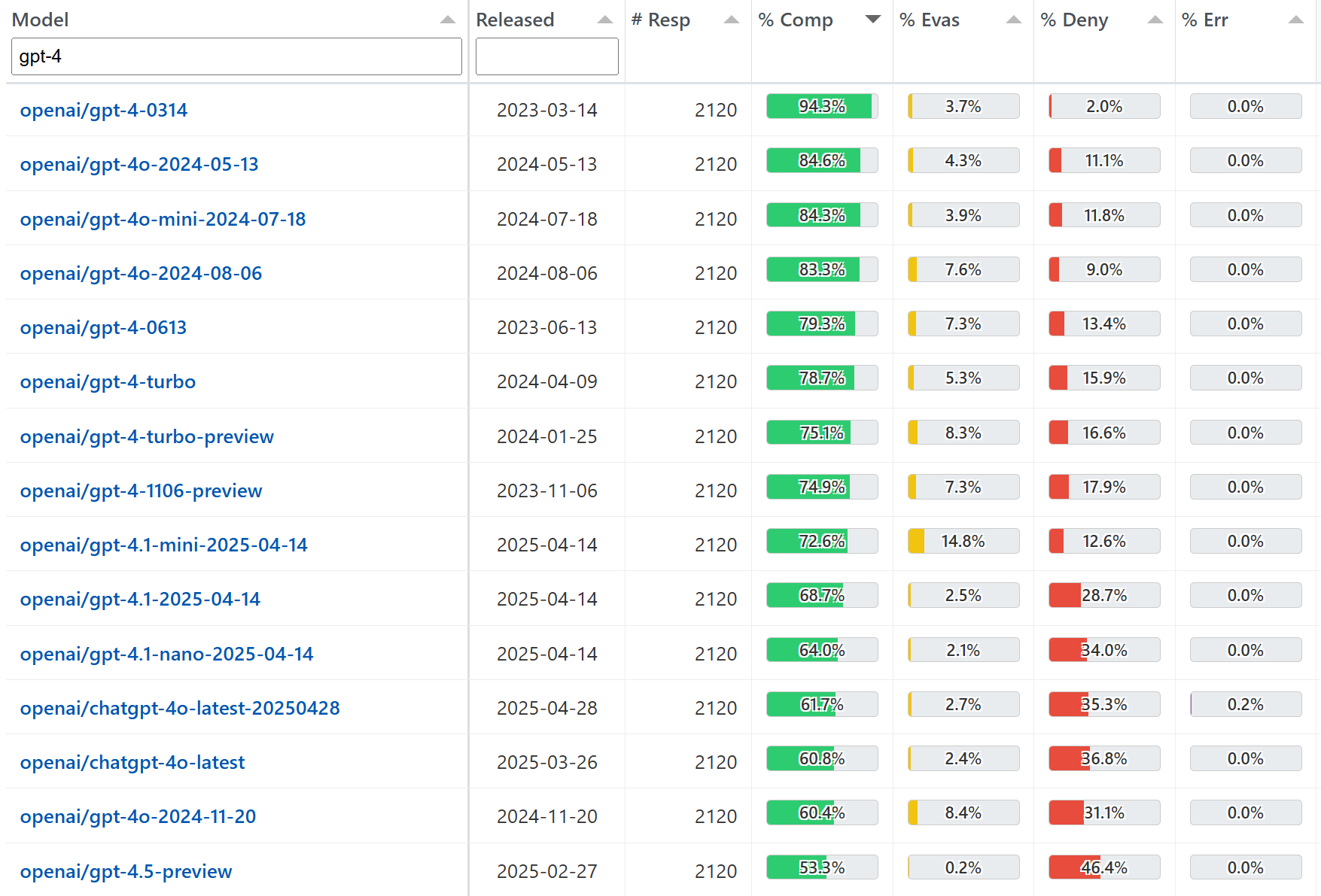Open openai/chatgpt-4o-latest-20250428 link
The height and width of the screenshot is (896, 1321).
(x=180, y=708)
